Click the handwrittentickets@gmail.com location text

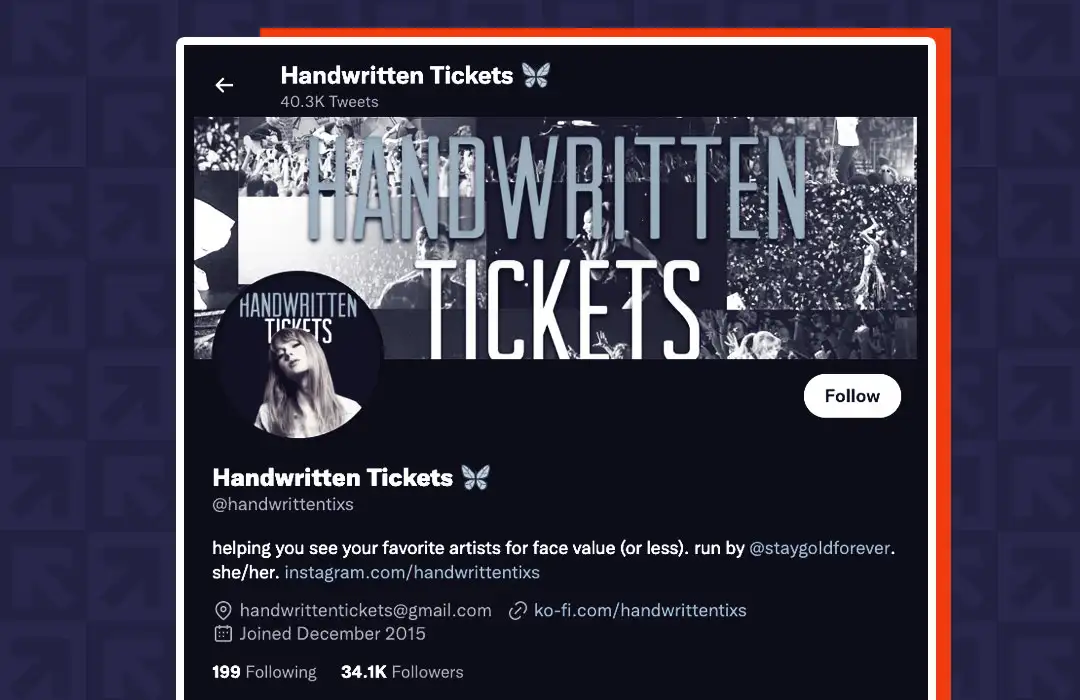(x=366, y=610)
